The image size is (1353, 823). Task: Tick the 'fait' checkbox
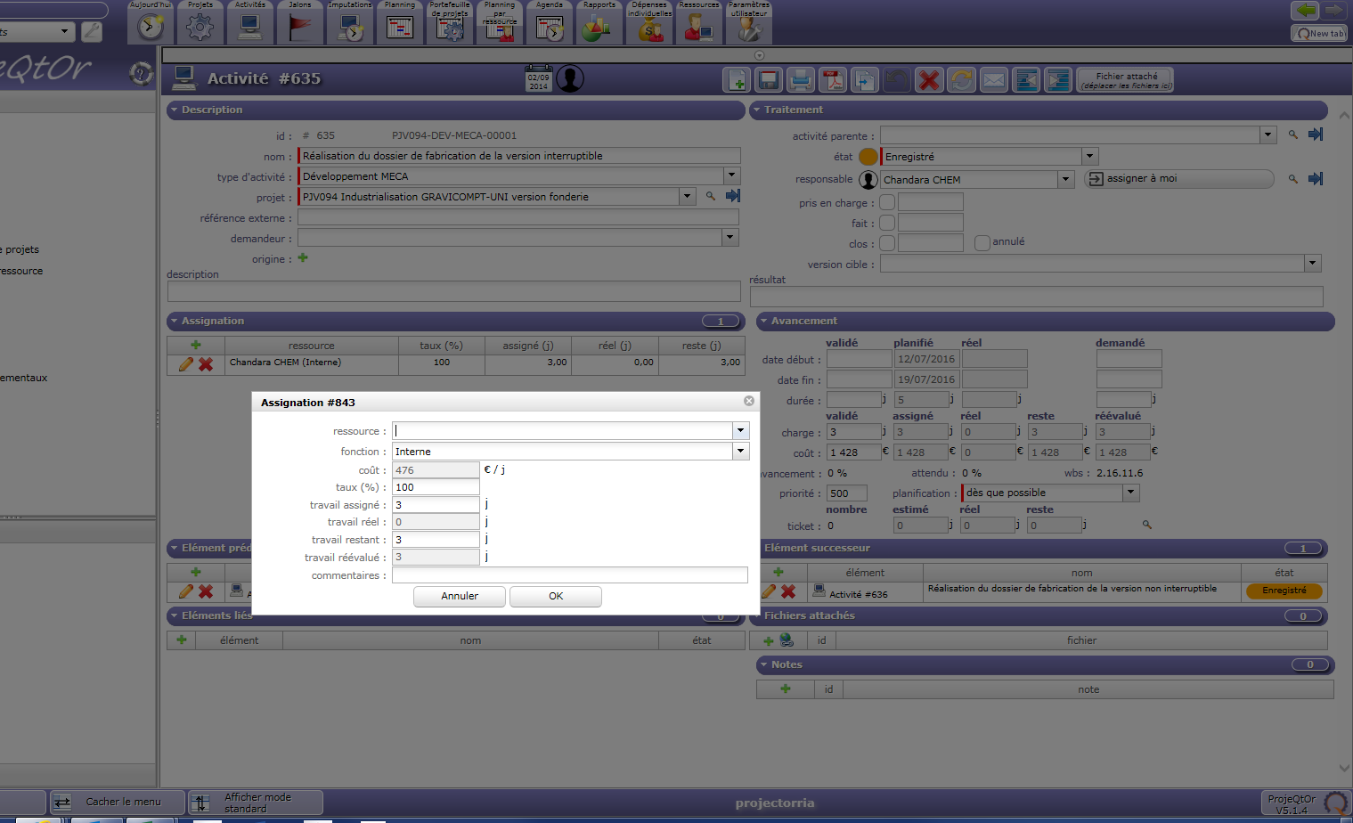pos(887,223)
